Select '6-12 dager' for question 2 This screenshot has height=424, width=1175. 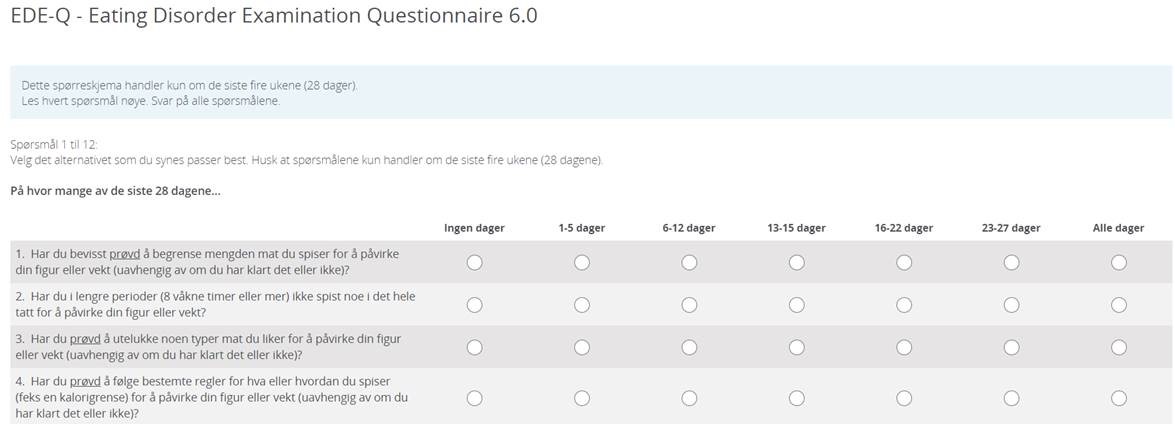[x=689, y=304]
